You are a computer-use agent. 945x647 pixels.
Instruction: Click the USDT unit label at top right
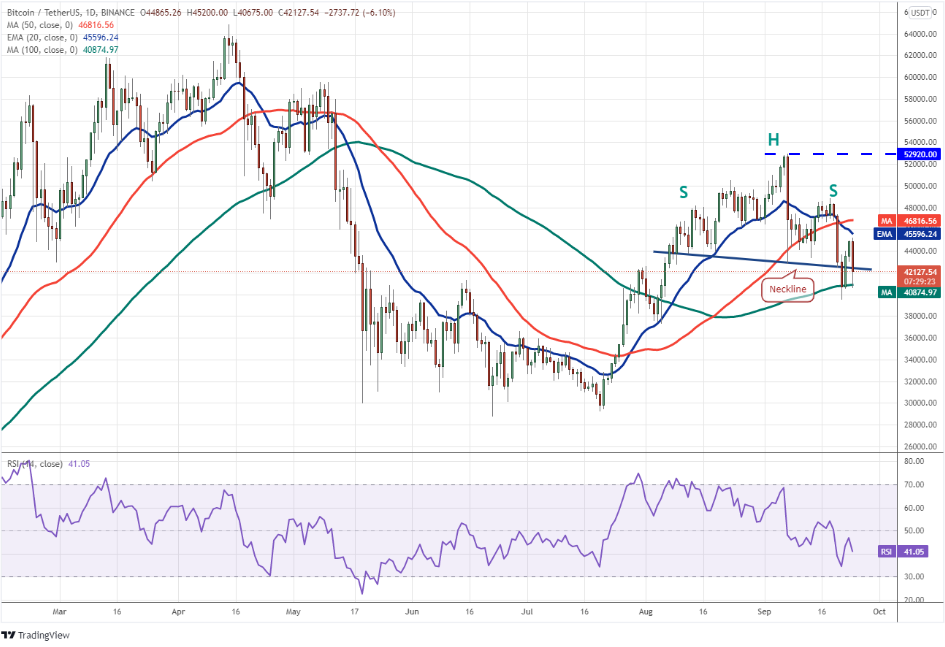click(920, 14)
